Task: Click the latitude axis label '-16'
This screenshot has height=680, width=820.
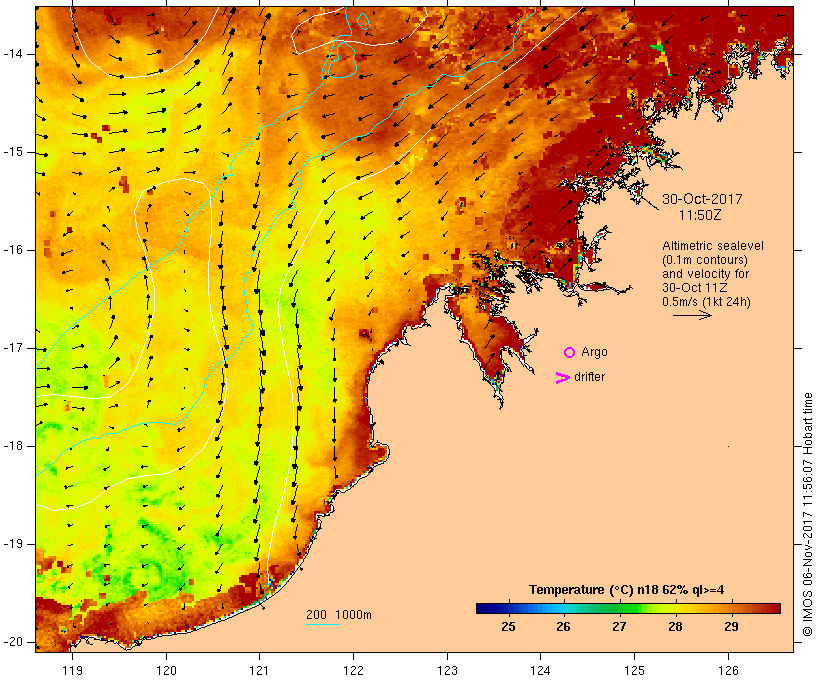Action: (x=12, y=250)
